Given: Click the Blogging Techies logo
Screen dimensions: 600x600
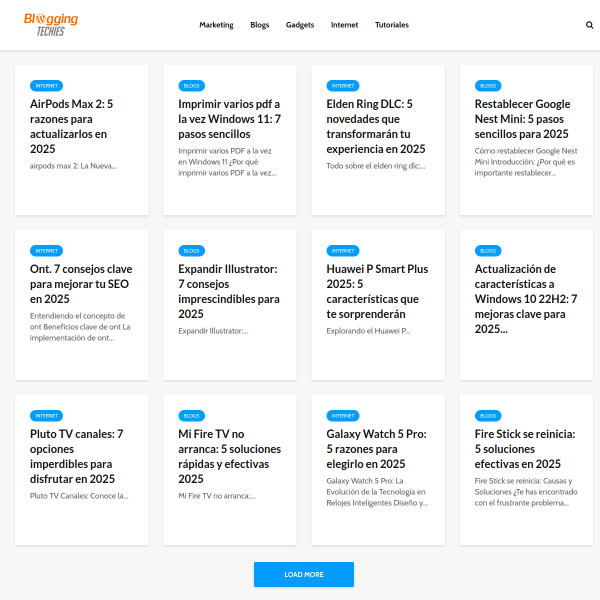Looking at the screenshot, I should coord(51,24).
